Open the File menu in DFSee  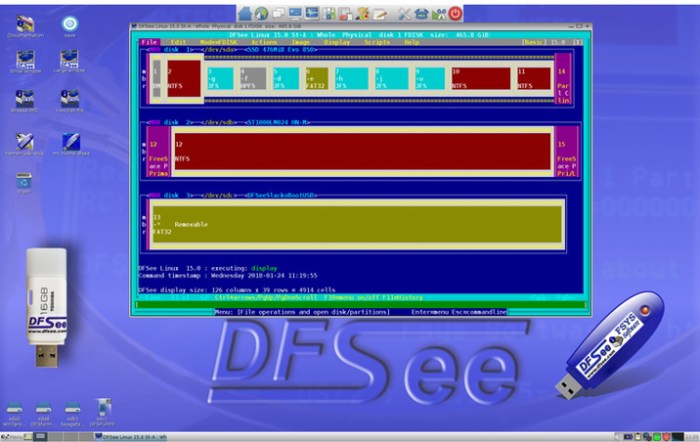click(149, 42)
